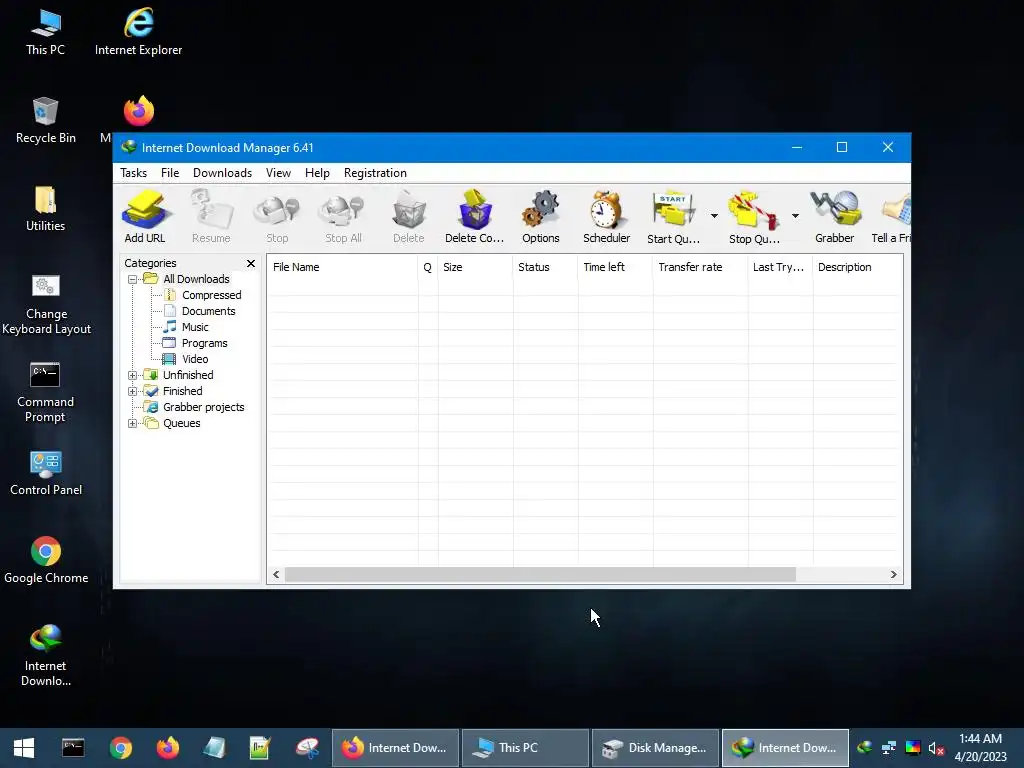The height and width of the screenshot is (768, 1024).
Task: Click the muted volume tray icon
Action: (936, 748)
